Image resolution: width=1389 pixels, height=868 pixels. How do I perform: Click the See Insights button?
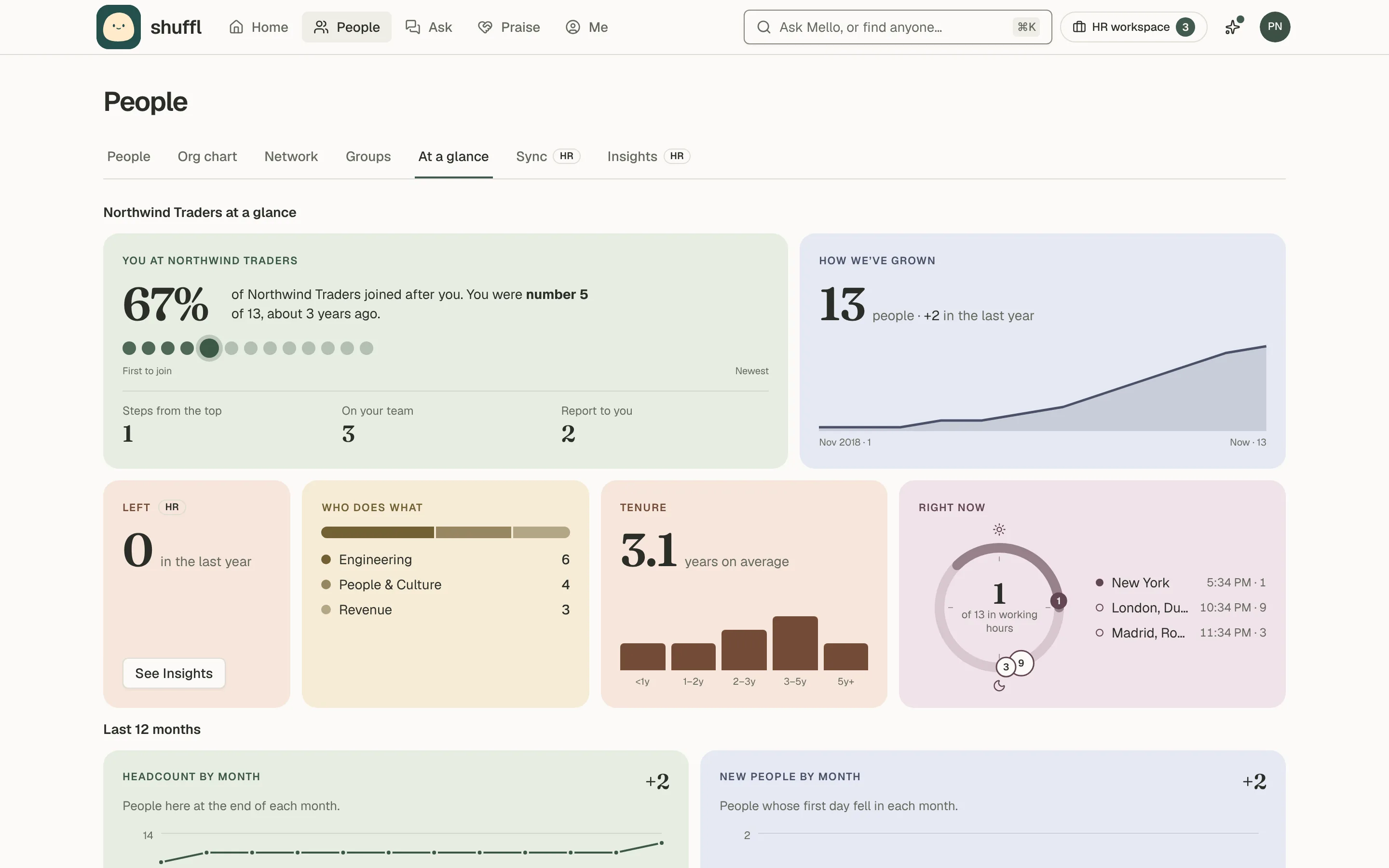click(174, 673)
